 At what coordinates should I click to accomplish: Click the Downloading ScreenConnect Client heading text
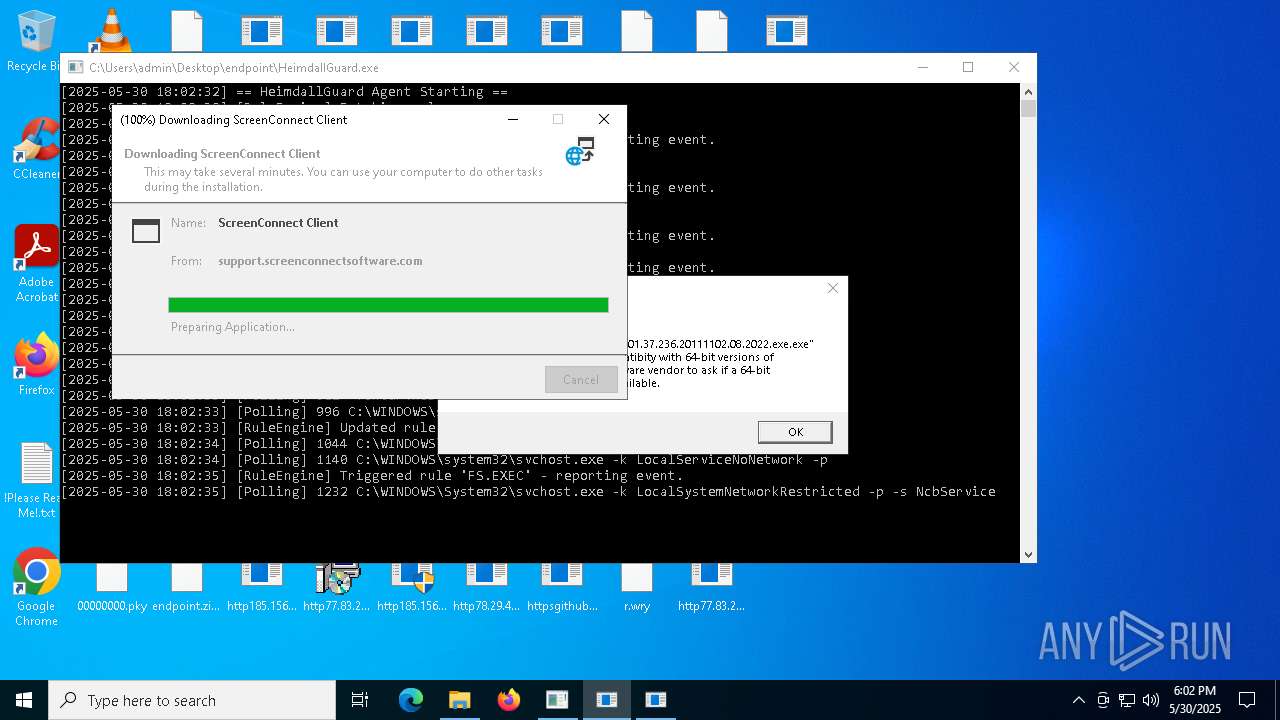click(222, 154)
